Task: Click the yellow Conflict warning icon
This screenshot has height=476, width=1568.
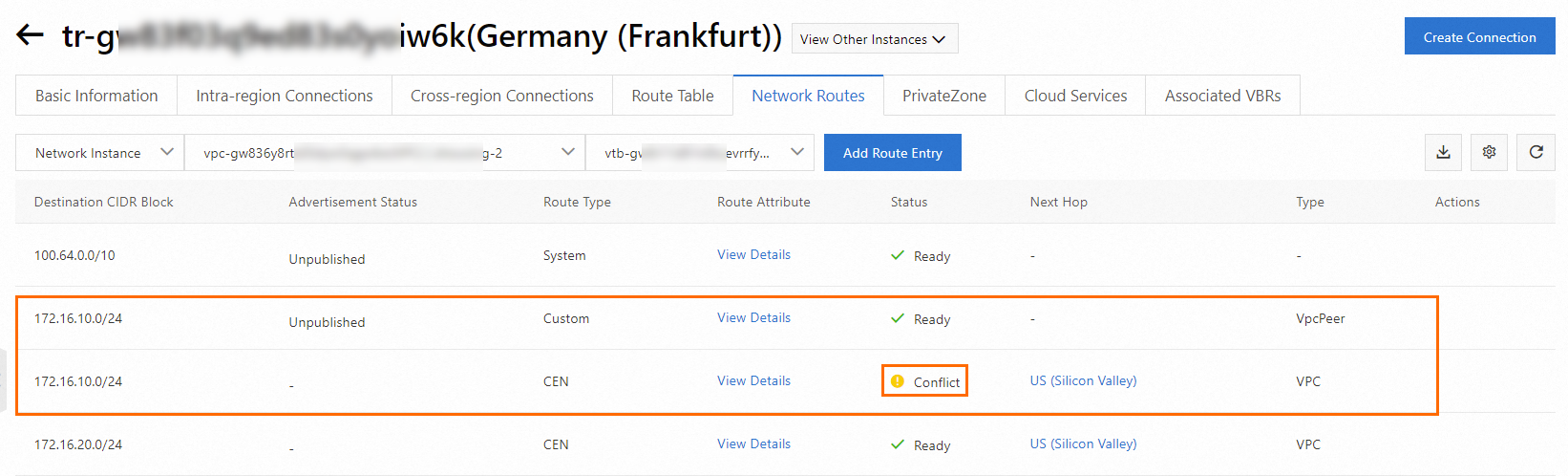Action: [x=897, y=381]
